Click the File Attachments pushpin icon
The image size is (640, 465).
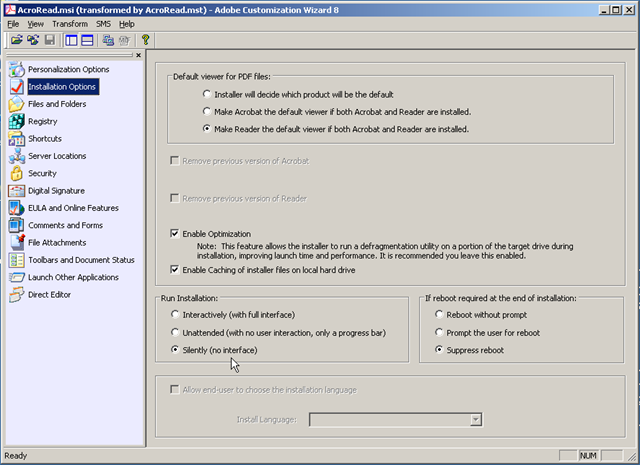tap(17, 243)
